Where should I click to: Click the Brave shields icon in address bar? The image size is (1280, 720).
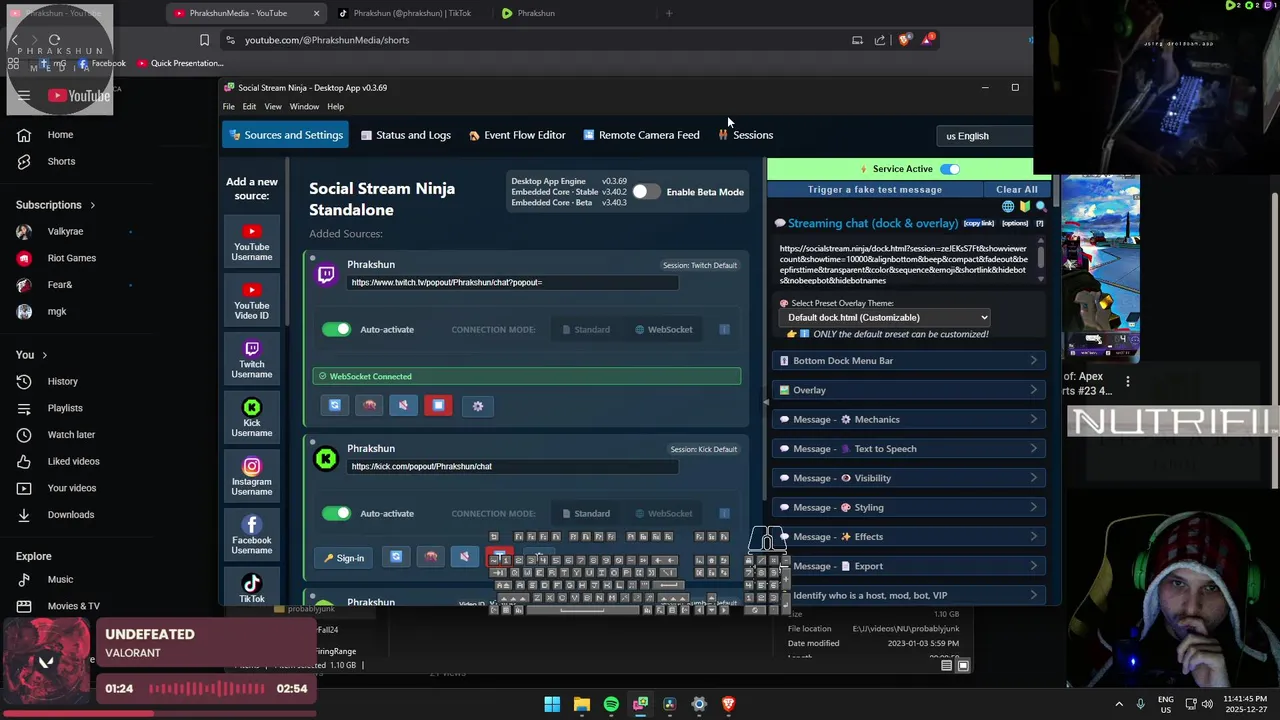click(x=905, y=40)
